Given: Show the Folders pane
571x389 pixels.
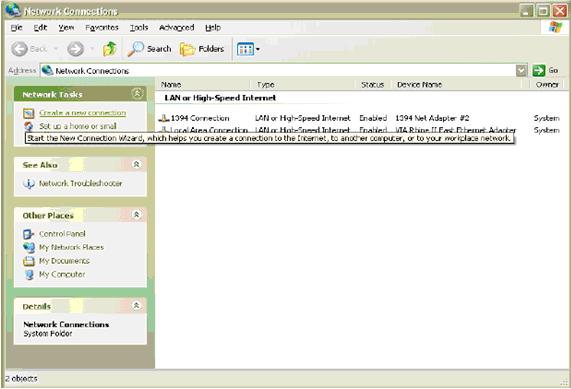Looking at the screenshot, I should (x=202, y=49).
